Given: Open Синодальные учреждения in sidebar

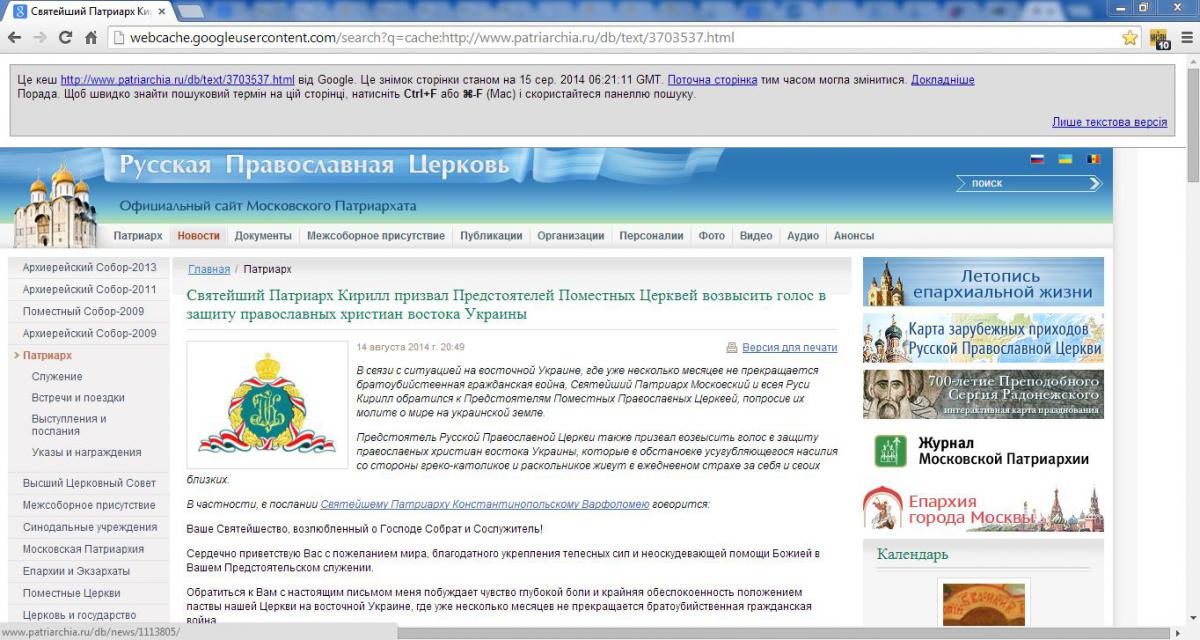Looking at the screenshot, I should [x=89, y=528].
